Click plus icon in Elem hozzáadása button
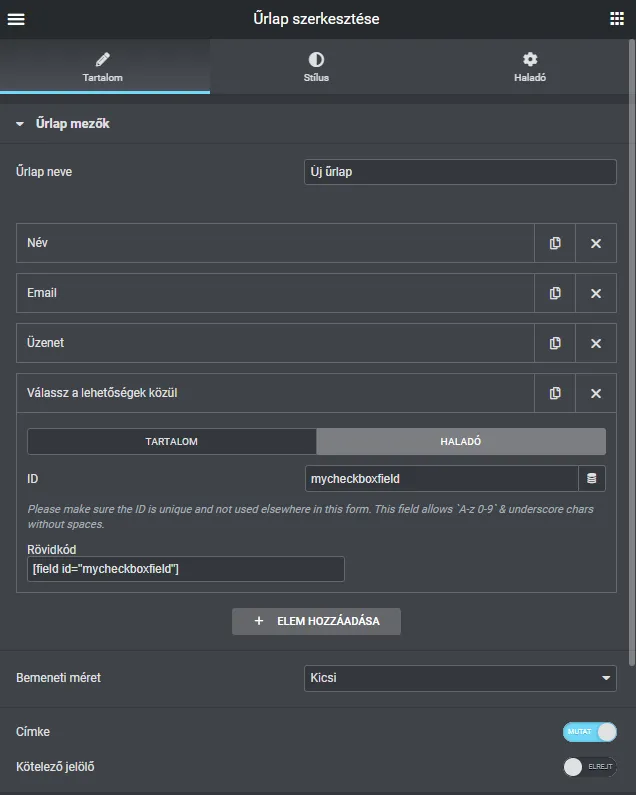Image resolution: width=636 pixels, height=795 pixels. click(259, 621)
